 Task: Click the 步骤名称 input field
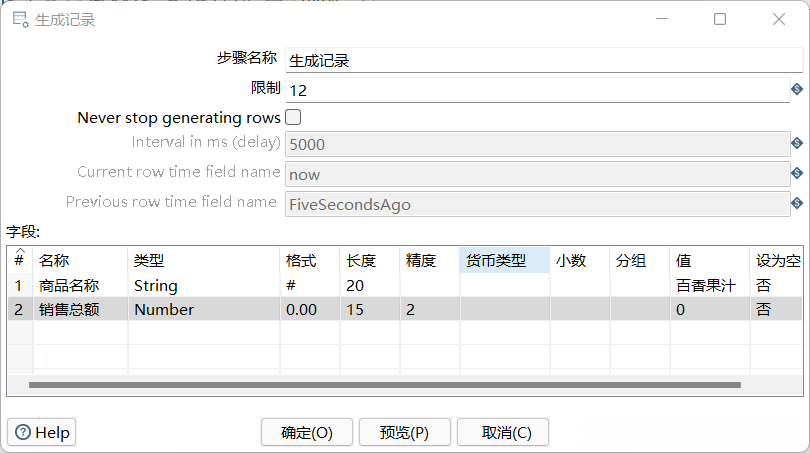[x=544, y=60]
